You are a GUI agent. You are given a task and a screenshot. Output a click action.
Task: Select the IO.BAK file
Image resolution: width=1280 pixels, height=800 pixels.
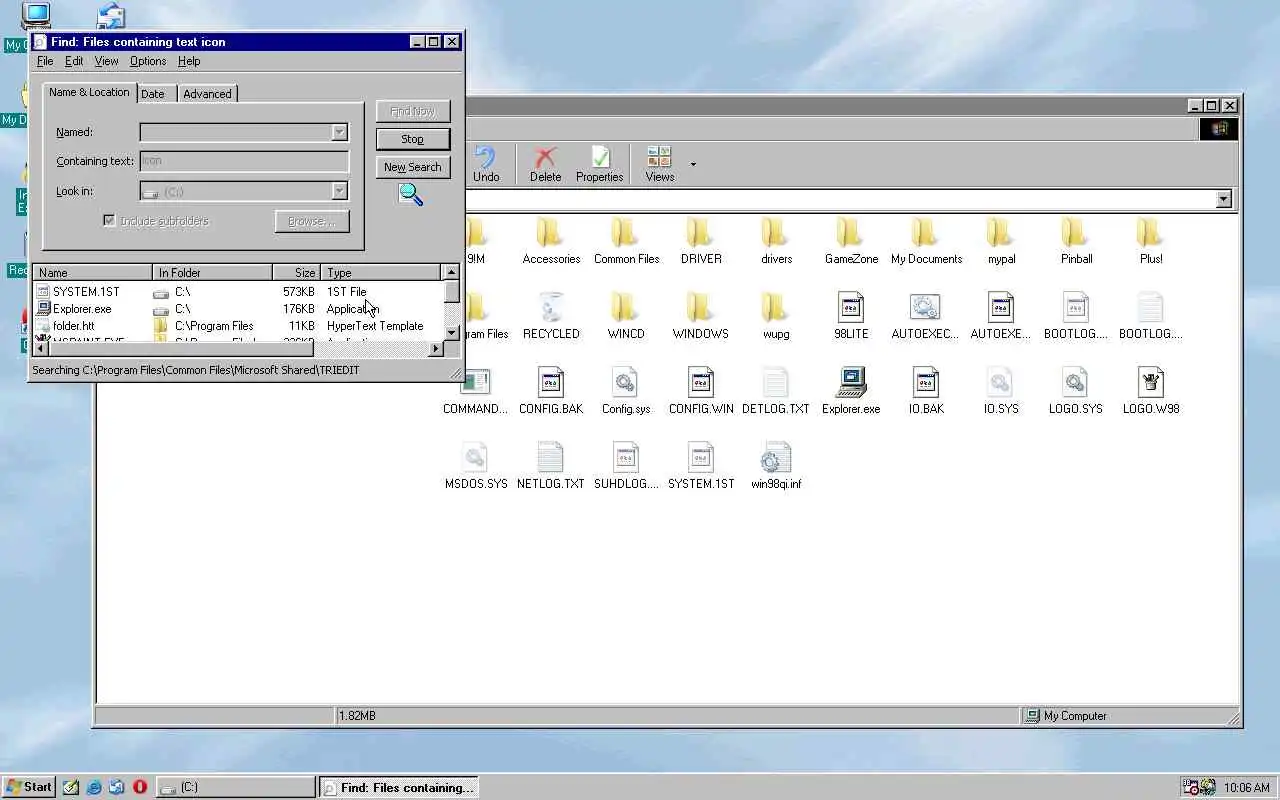pos(926,392)
